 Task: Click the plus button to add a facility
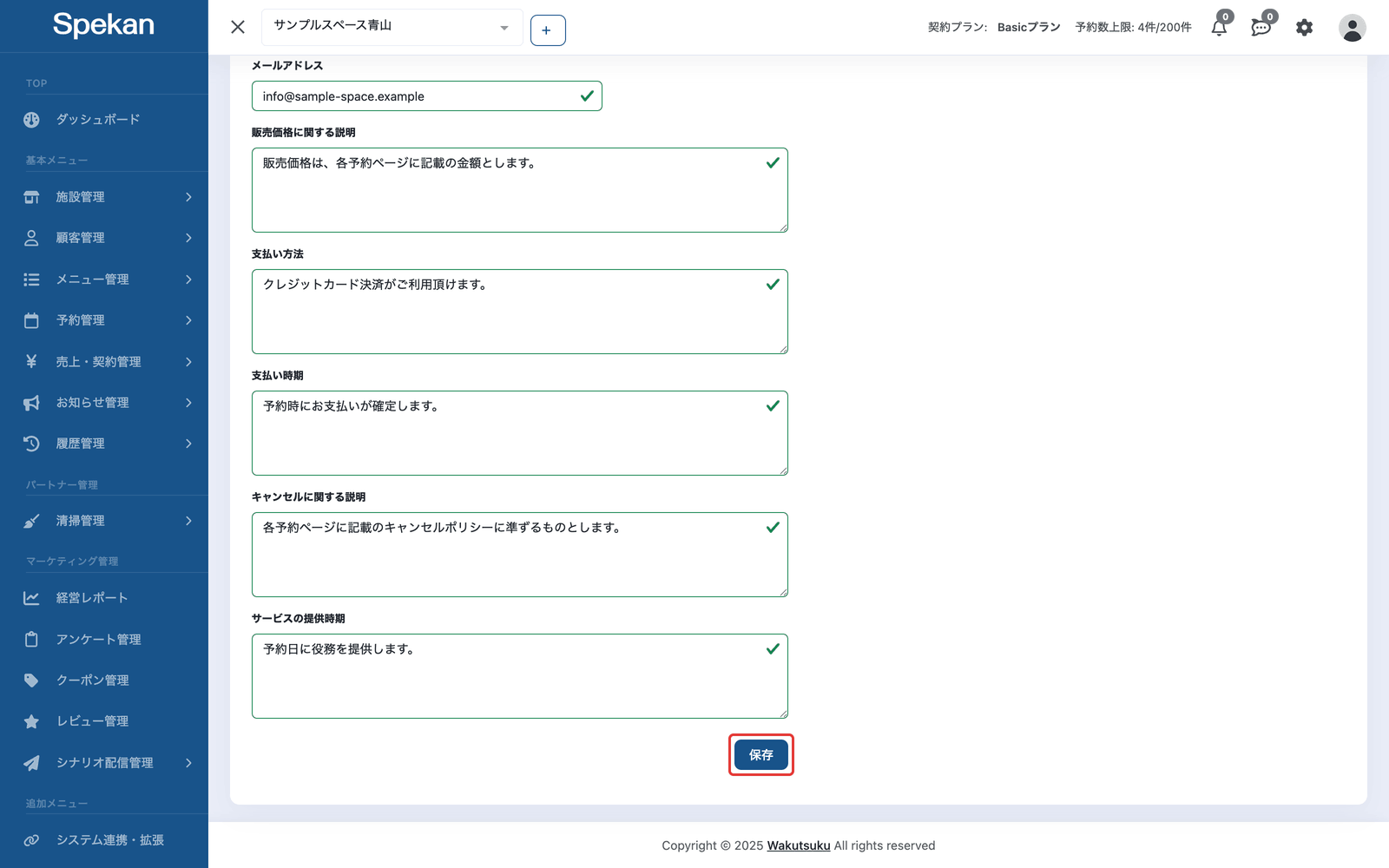548,30
